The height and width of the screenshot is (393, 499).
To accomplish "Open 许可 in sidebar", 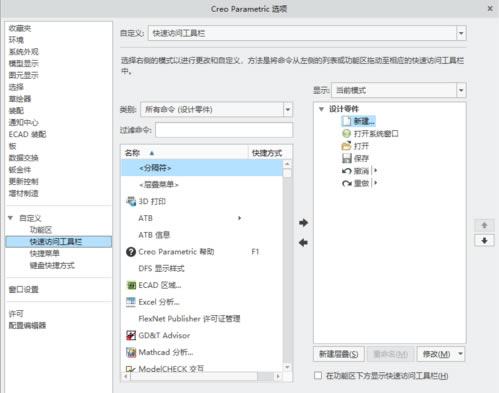I will [16, 314].
